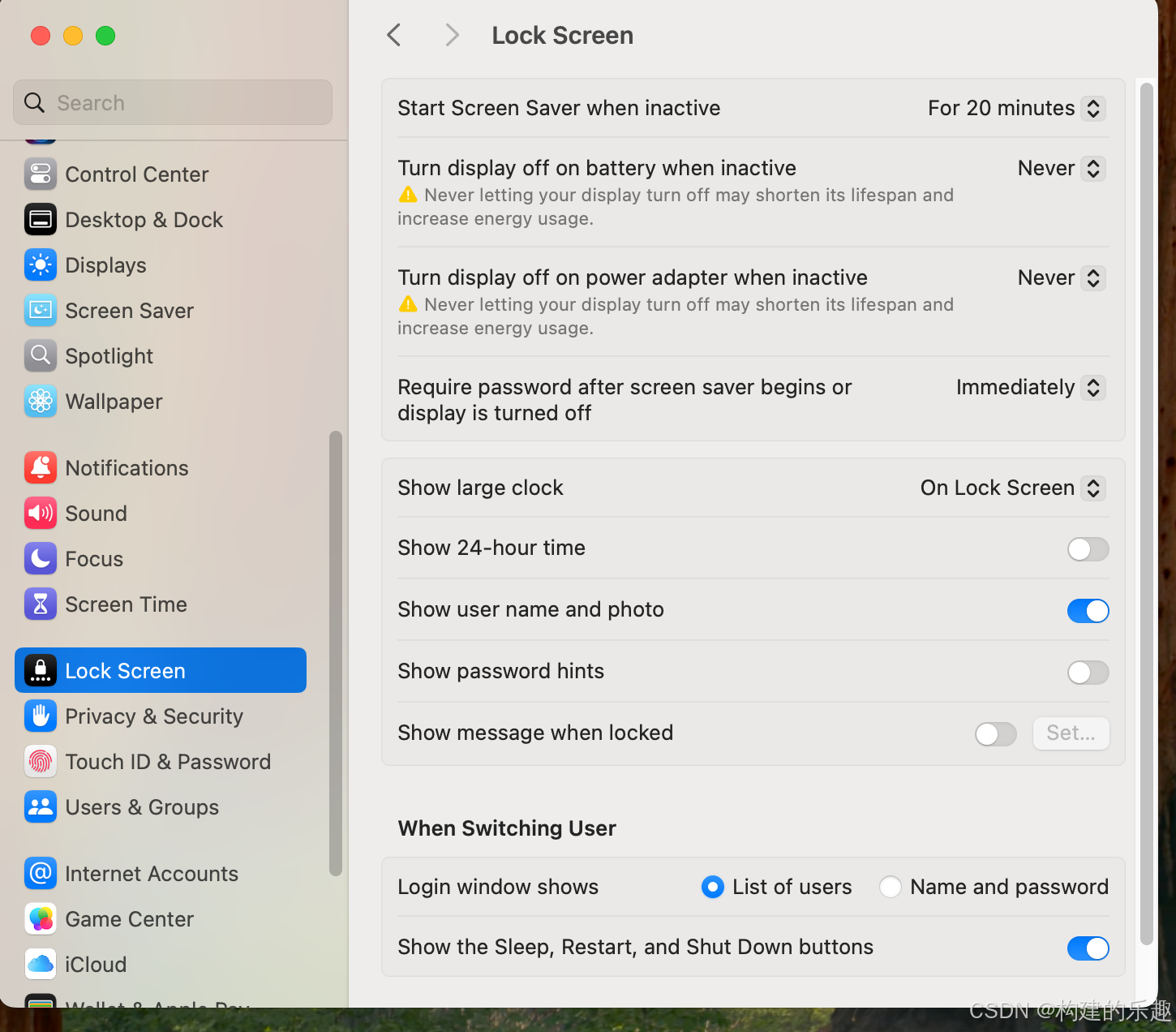Enable Show password hints switch
The width and height of the screenshot is (1176, 1032).
click(1088, 673)
